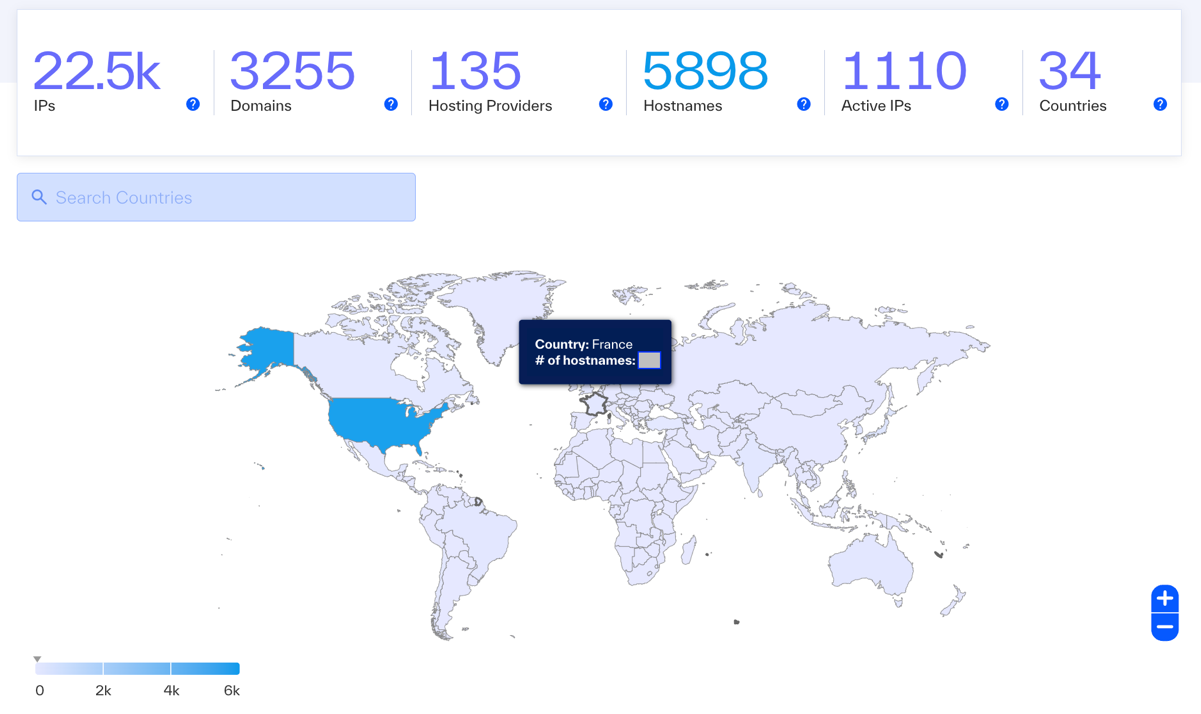
Task: Click the legend's triangle marker at 0
Action: point(37,659)
